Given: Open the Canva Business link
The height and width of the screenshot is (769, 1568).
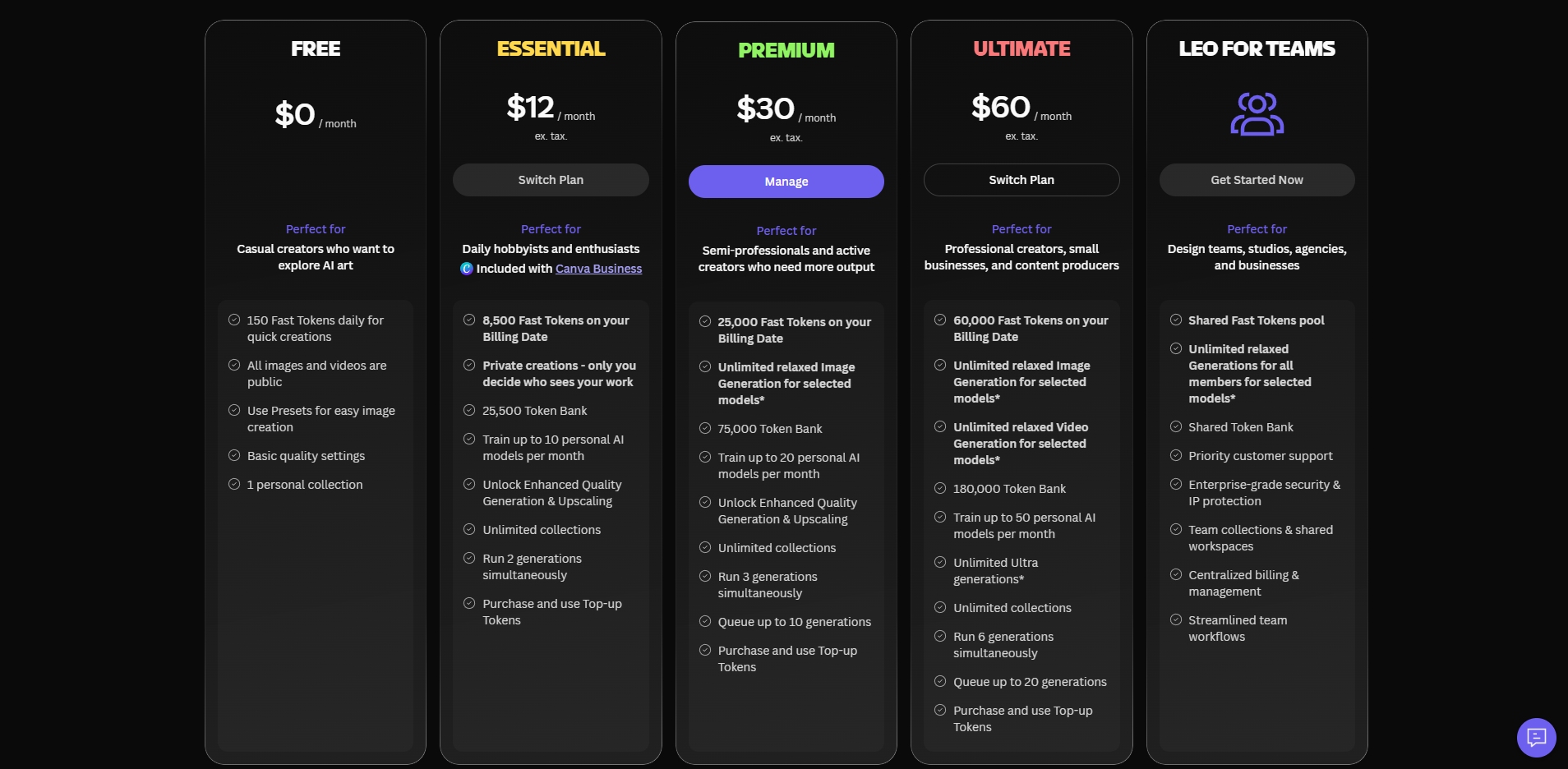Looking at the screenshot, I should coord(598,269).
